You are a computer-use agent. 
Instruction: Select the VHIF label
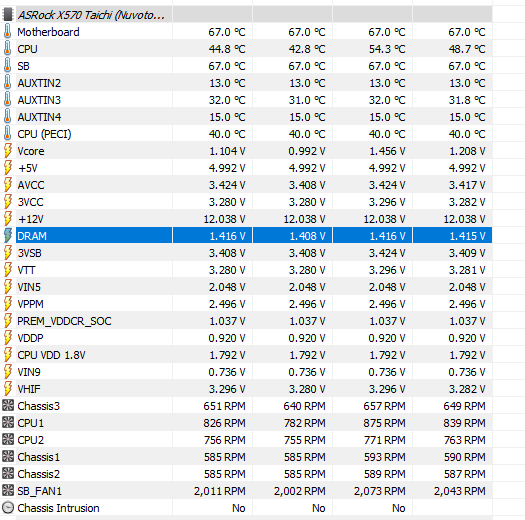[29, 389]
